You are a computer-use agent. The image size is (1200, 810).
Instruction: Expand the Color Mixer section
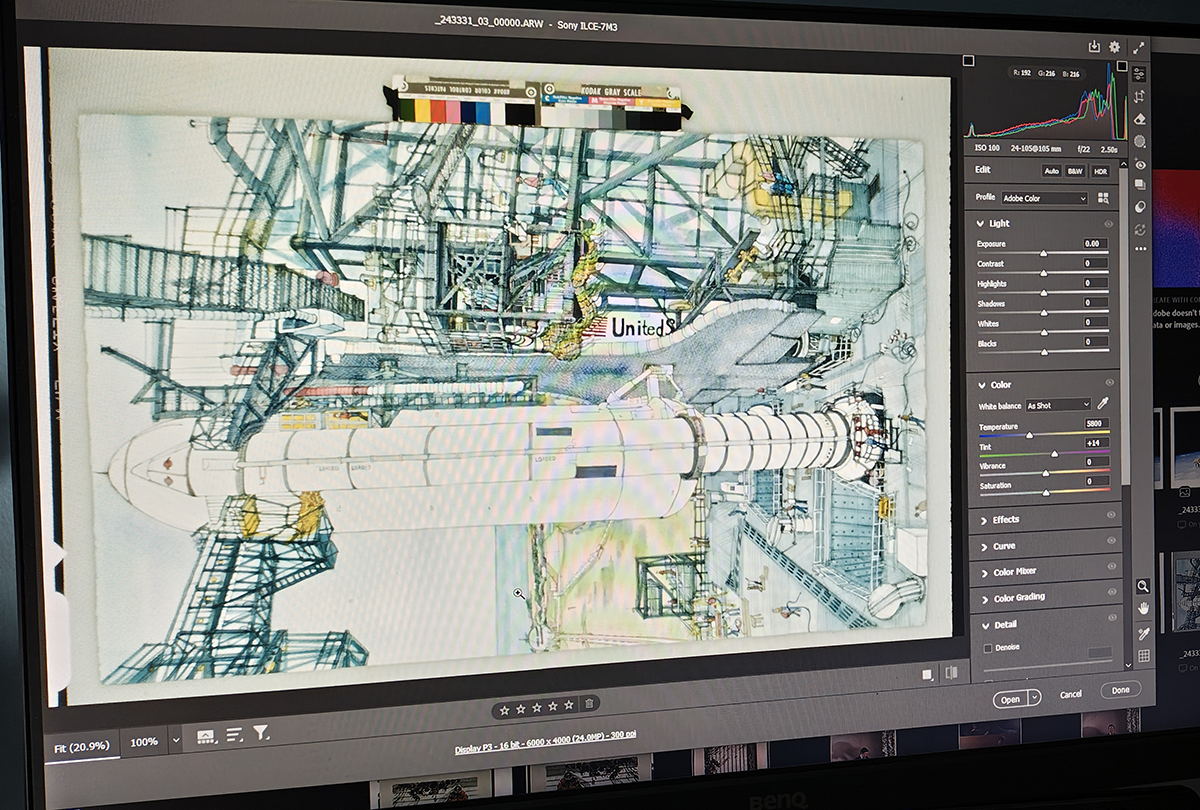[x=985, y=572]
